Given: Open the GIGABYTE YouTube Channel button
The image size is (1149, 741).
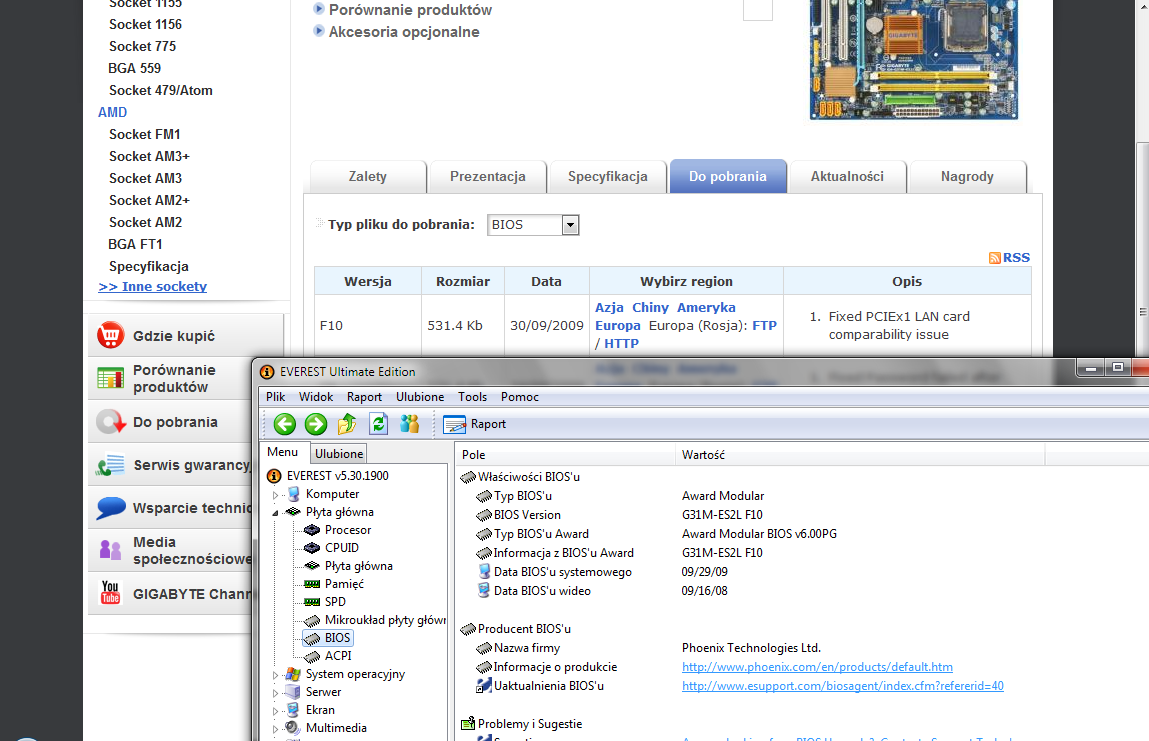Looking at the screenshot, I should [x=171, y=594].
